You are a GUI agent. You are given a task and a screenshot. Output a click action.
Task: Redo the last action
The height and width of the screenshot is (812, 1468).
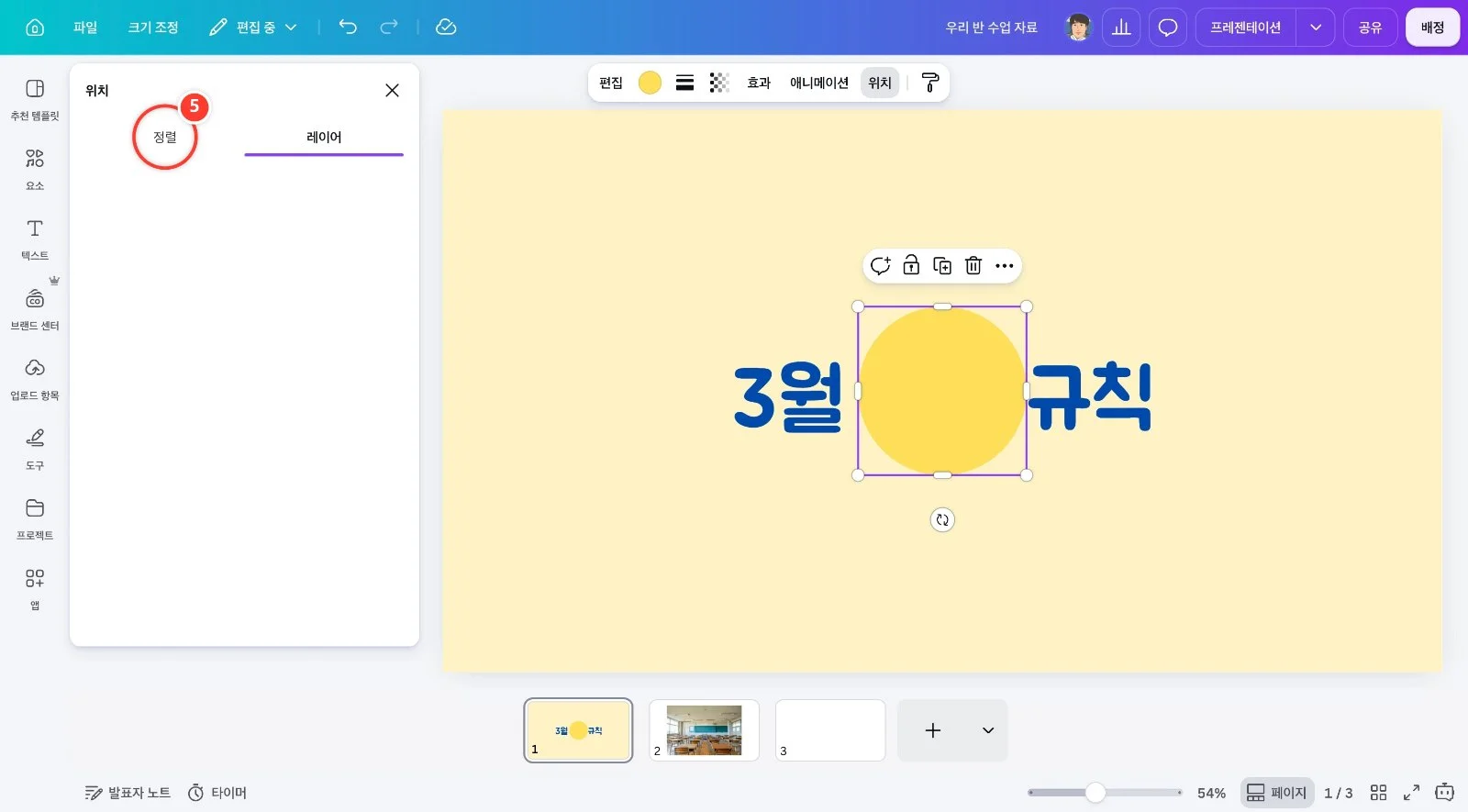tap(389, 28)
